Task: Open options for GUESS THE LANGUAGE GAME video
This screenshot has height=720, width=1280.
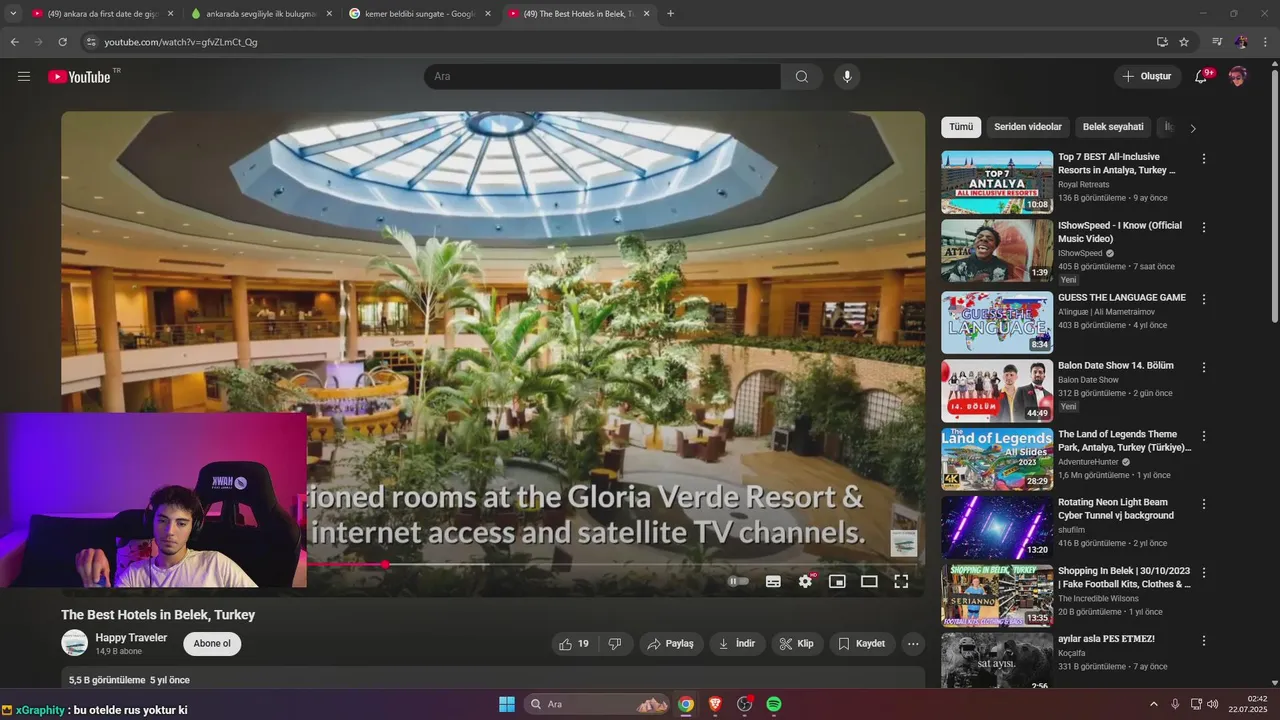Action: 1204,299
